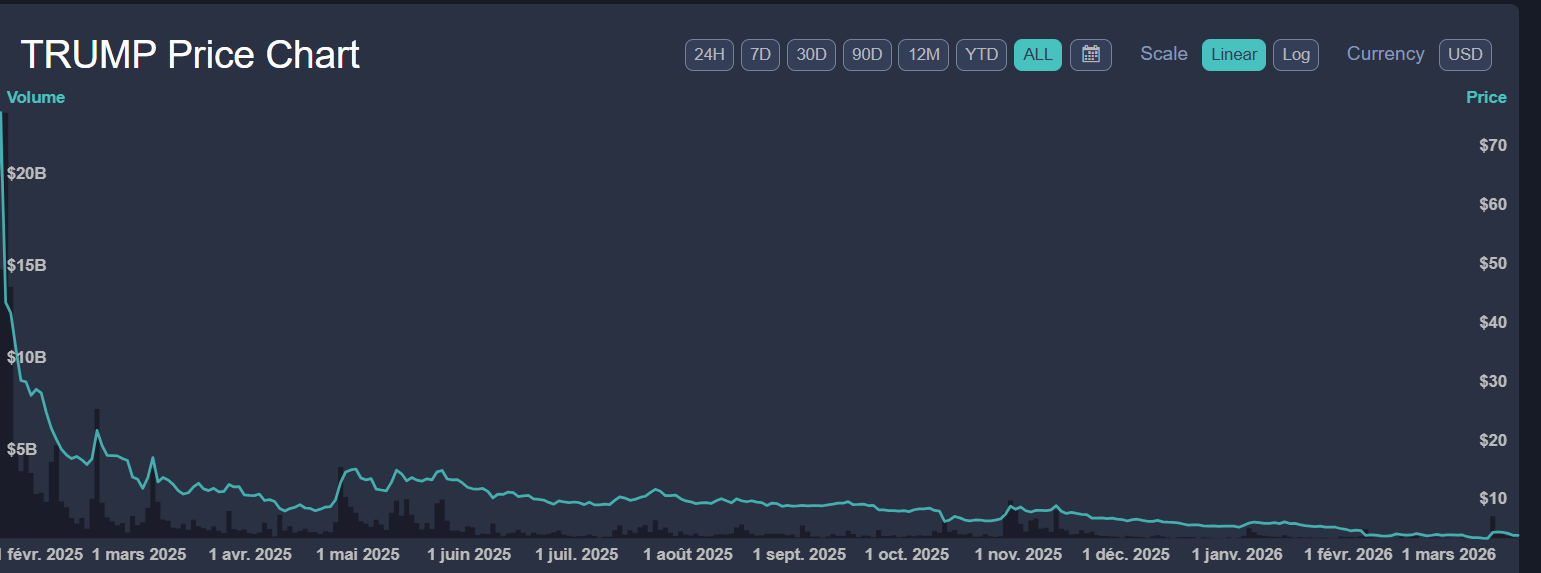Image resolution: width=1541 pixels, height=573 pixels.
Task: Click the Volume axis label
Action: (36, 98)
